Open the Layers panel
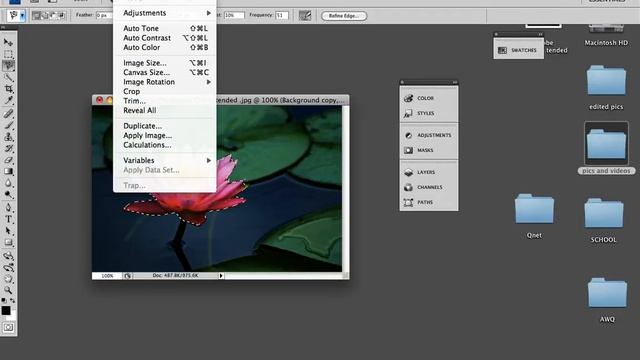The width and height of the screenshot is (640, 360). pyautogui.click(x=429, y=172)
